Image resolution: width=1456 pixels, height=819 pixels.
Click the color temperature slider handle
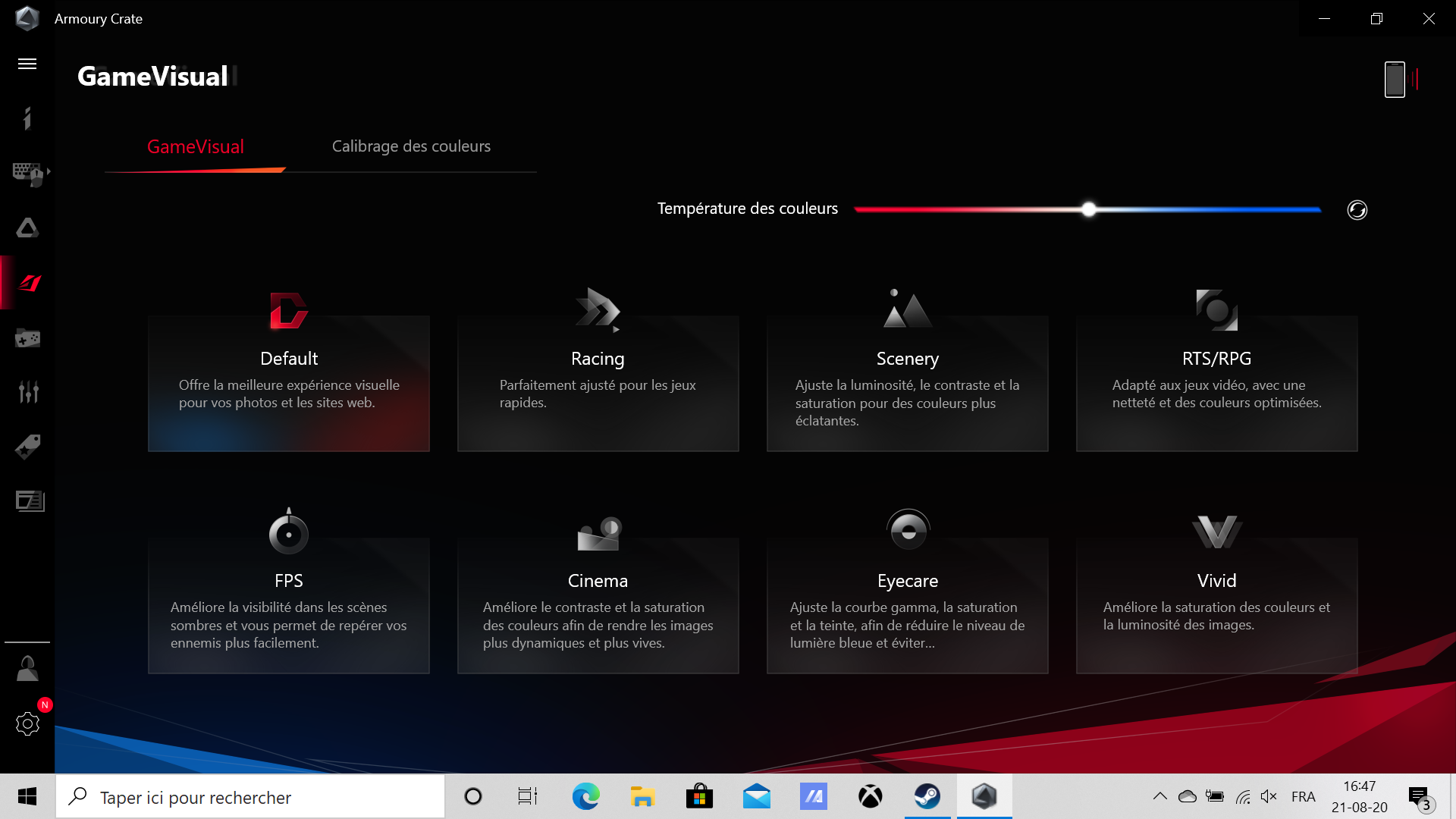pyautogui.click(x=1089, y=209)
